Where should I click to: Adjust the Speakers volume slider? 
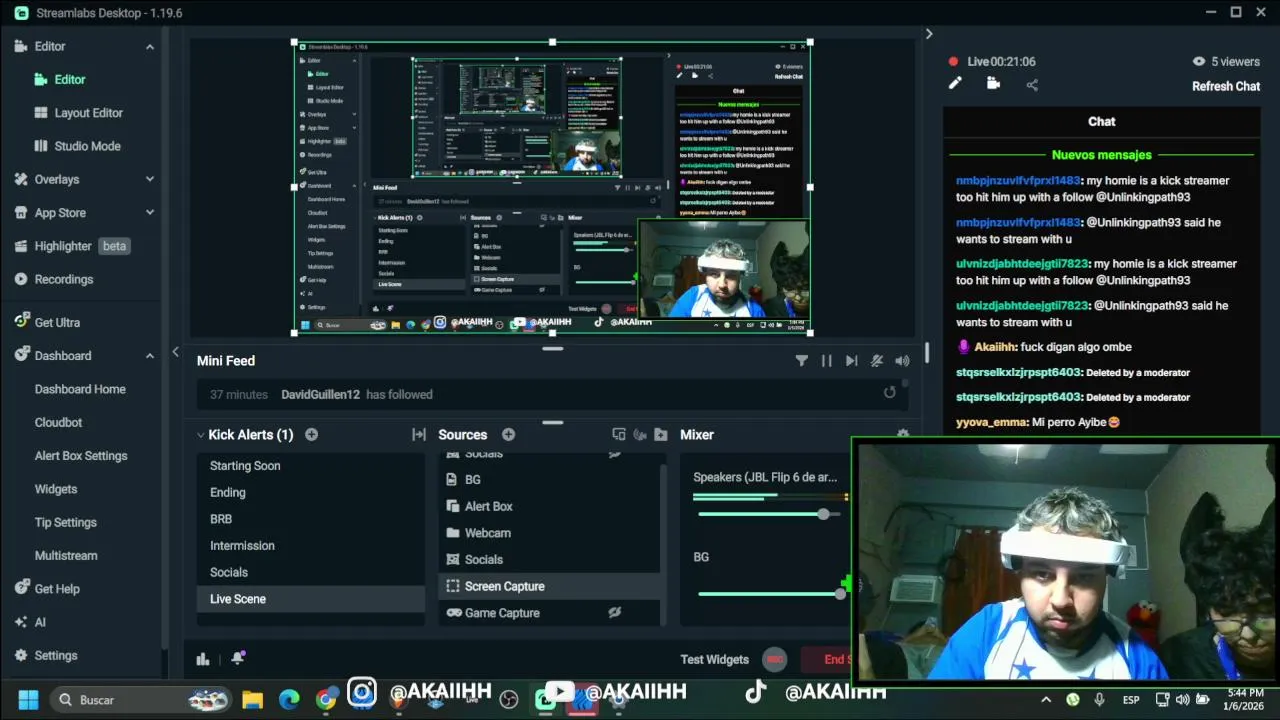click(x=823, y=514)
